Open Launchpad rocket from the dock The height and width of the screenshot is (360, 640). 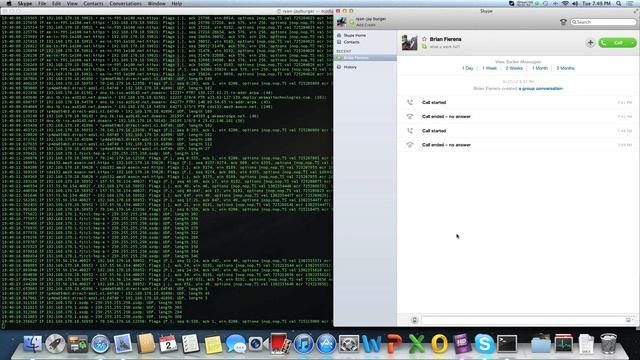(55, 344)
